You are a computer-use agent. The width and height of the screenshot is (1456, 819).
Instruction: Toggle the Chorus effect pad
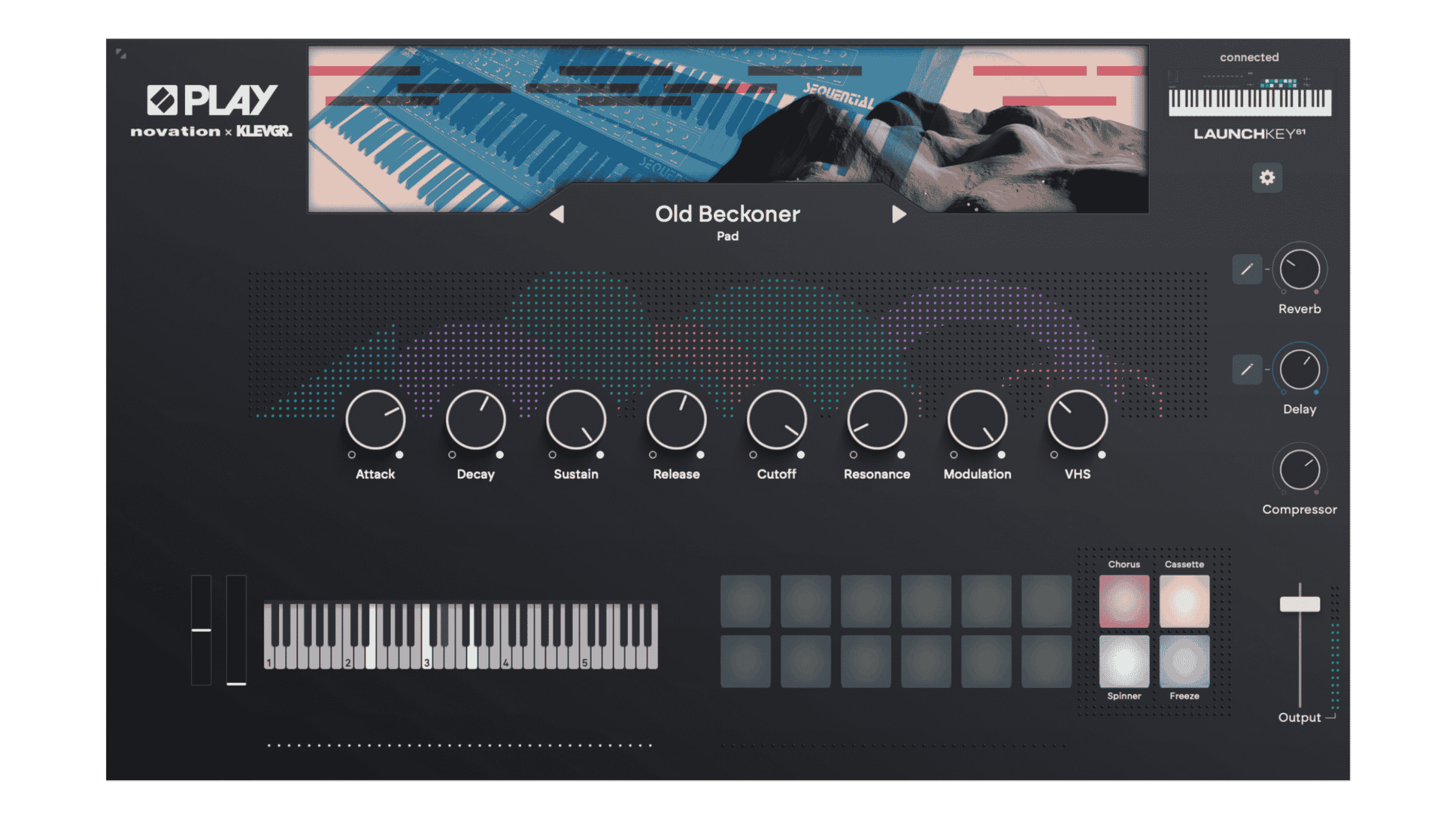click(x=1124, y=601)
